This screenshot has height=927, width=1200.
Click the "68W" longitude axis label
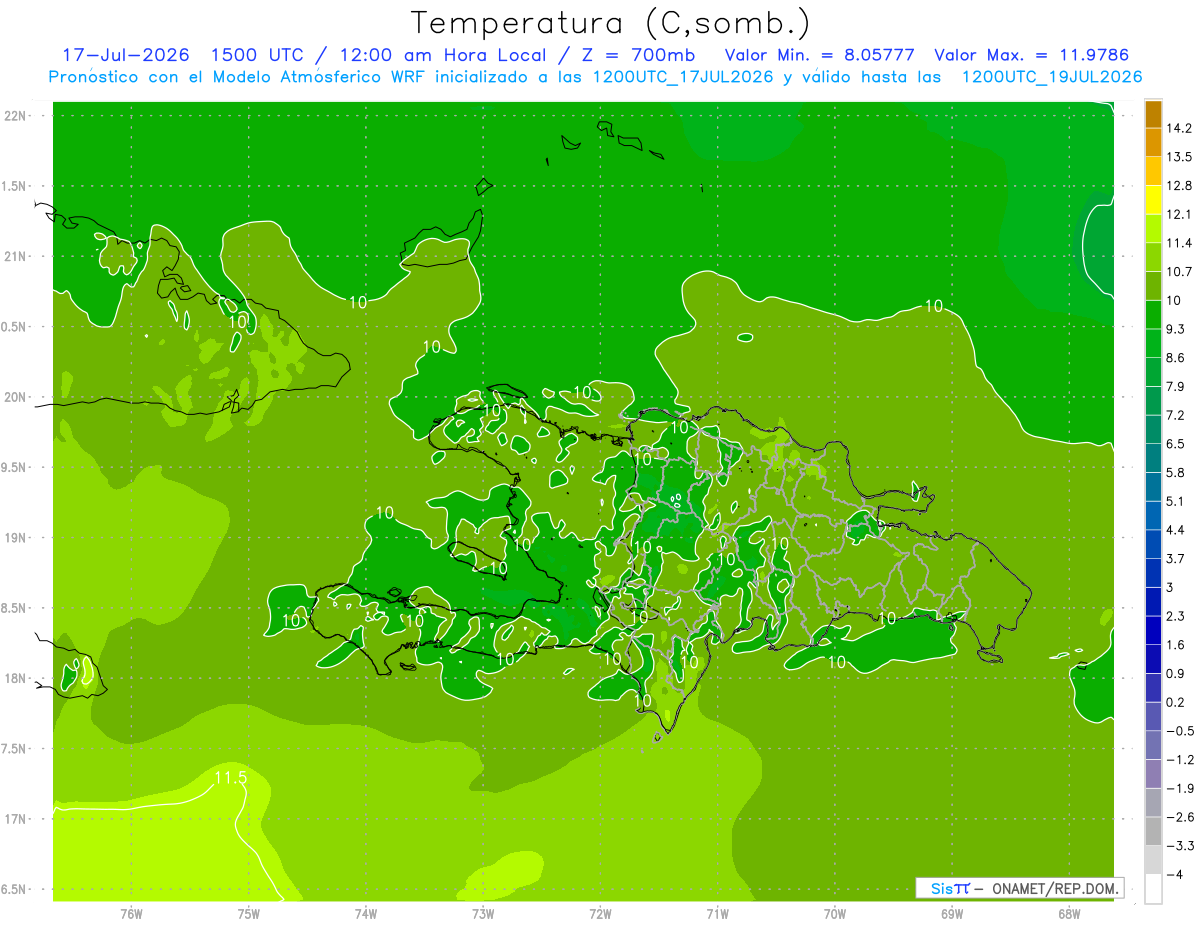(1068, 914)
